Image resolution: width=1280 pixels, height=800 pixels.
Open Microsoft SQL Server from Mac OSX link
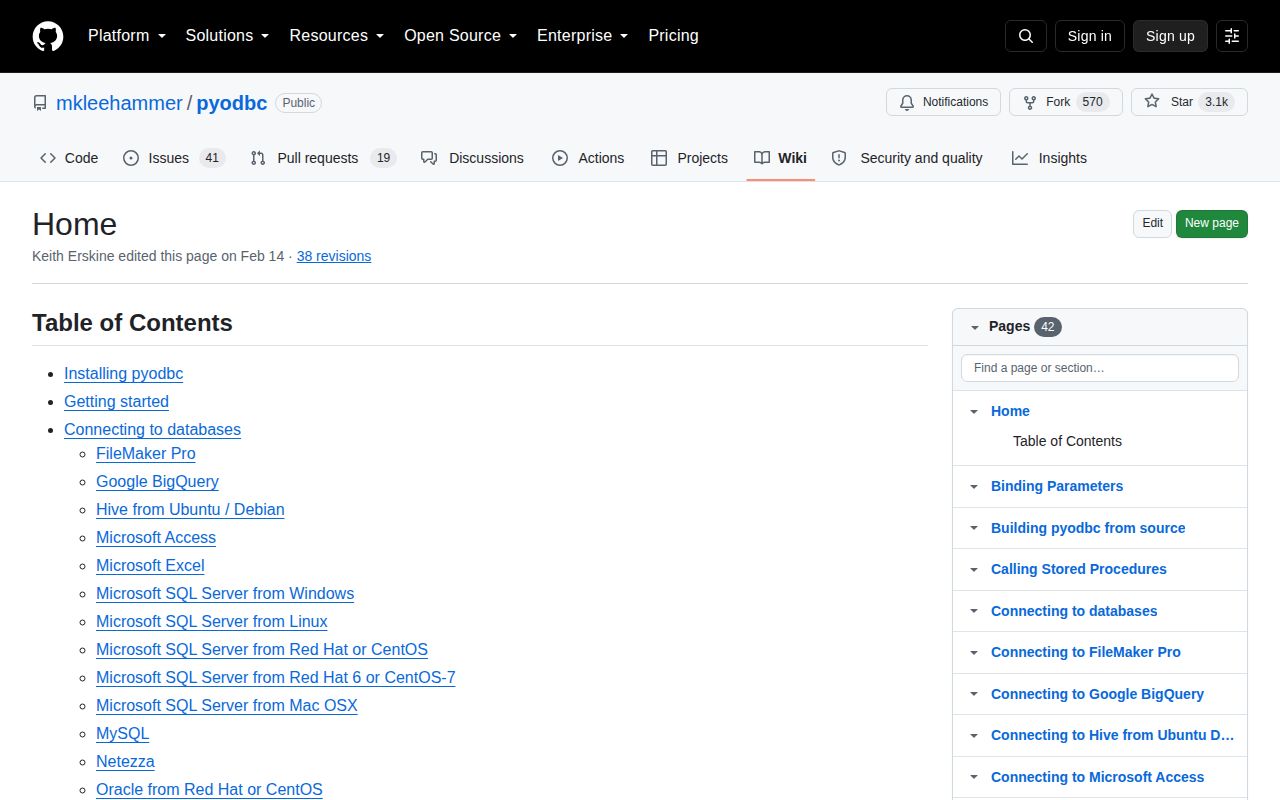coord(227,705)
